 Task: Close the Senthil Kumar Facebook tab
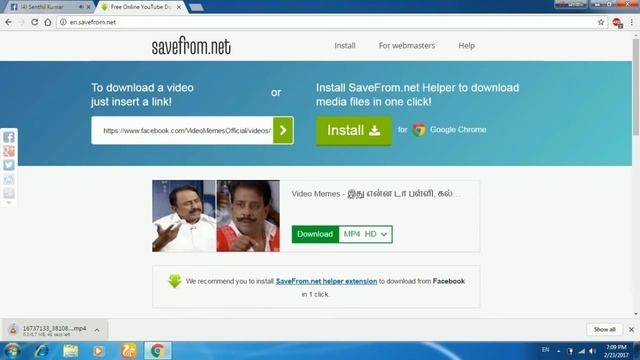tap(89, 7)
